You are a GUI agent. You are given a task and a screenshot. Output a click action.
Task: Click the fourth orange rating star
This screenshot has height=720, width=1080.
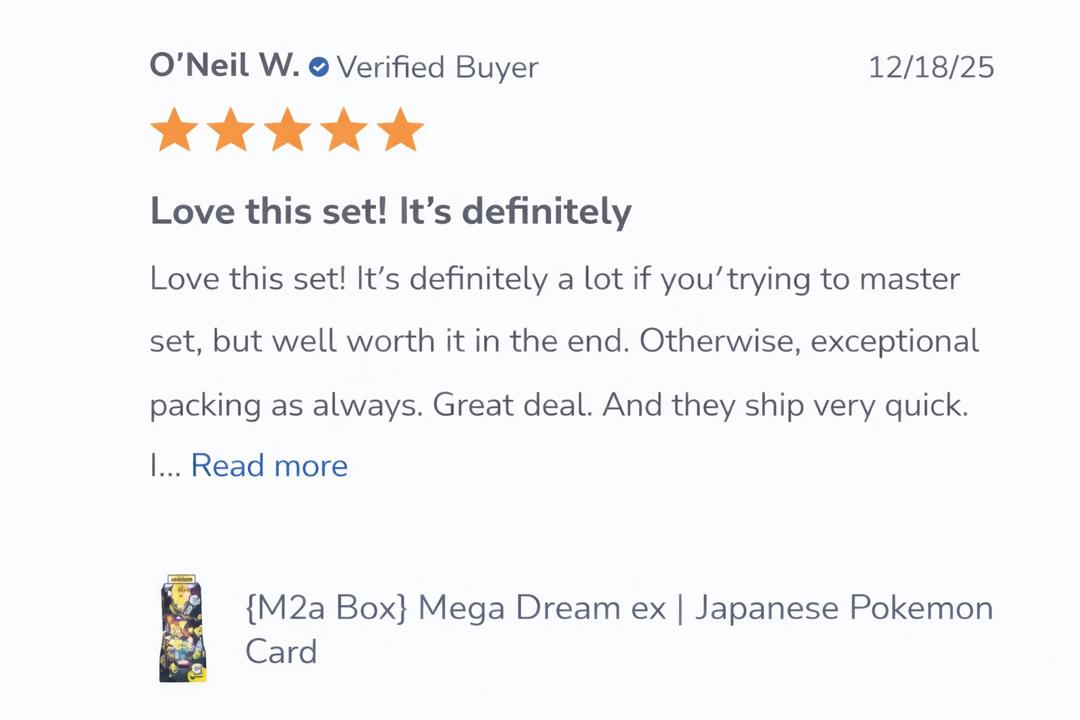(x=344, y=131)
